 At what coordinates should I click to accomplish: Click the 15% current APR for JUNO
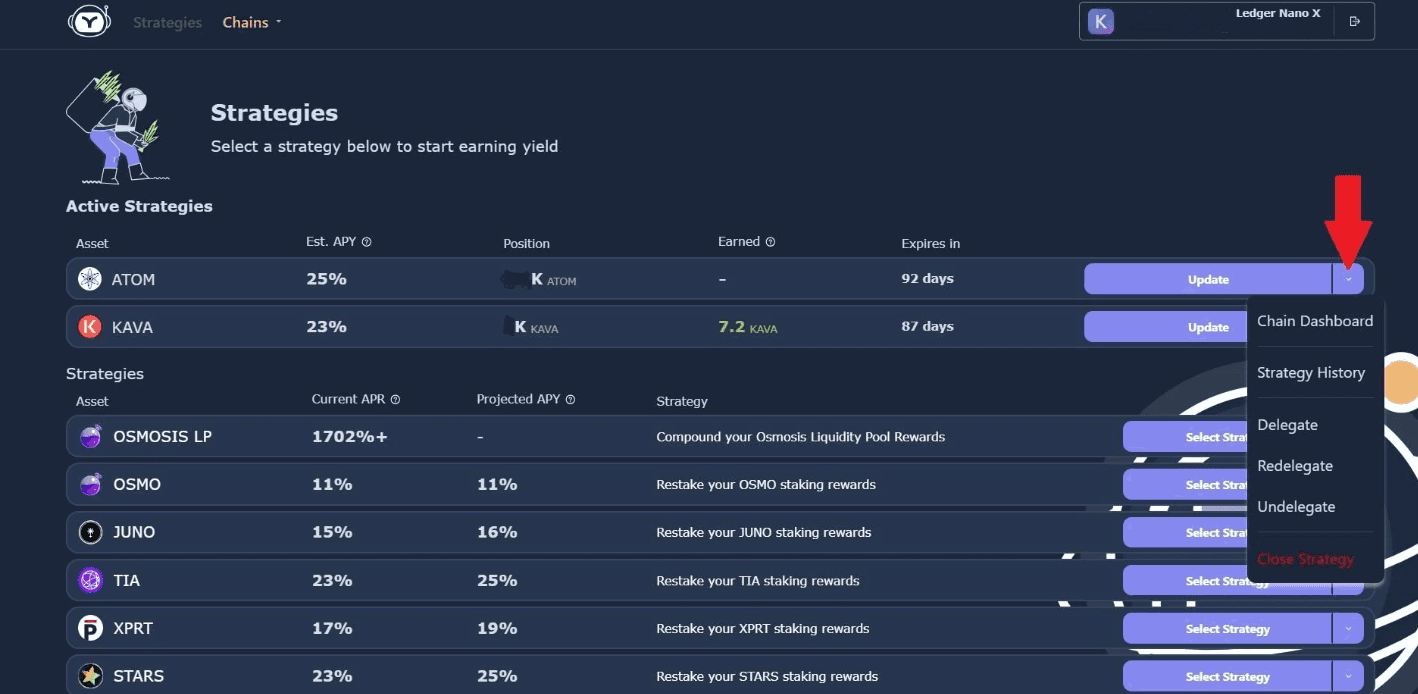(332, 532)
